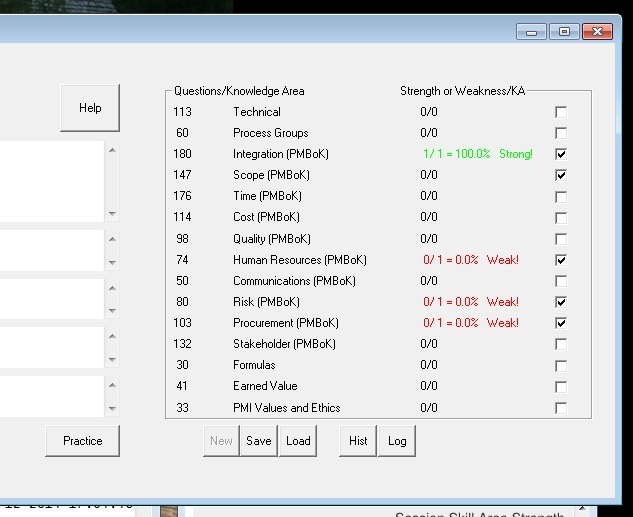Click the first white text box

coord(52,181)
